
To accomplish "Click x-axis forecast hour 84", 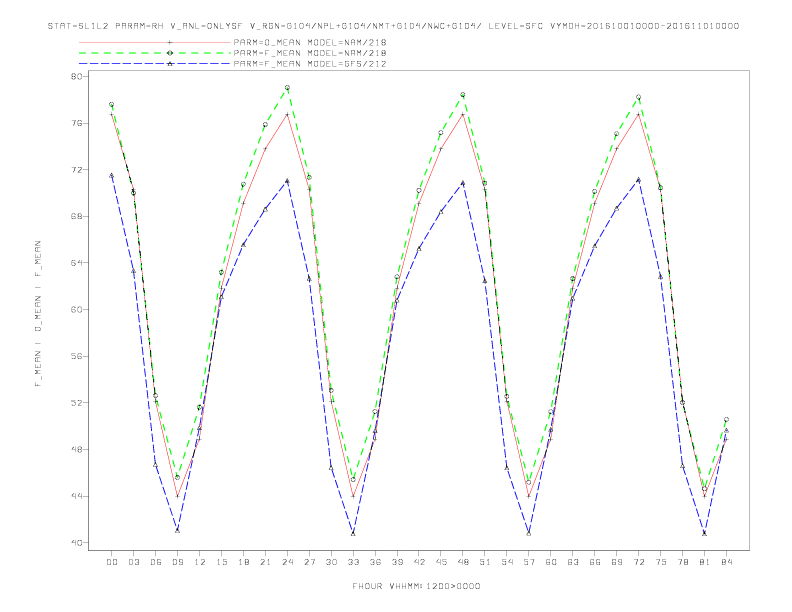I will coord(727,562).
